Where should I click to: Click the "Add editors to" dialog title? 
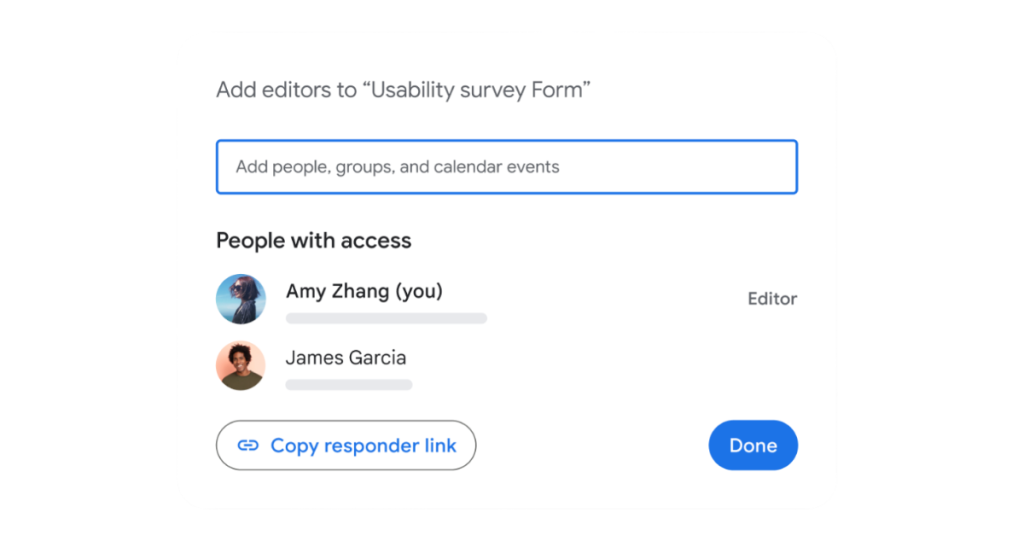(286, 90)
